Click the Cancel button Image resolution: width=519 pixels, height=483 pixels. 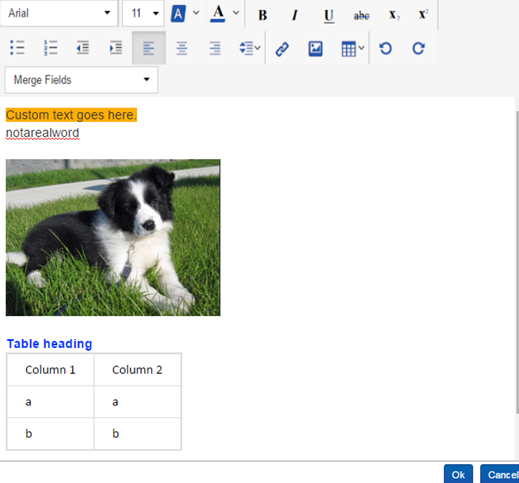click(x=501, y=474)
